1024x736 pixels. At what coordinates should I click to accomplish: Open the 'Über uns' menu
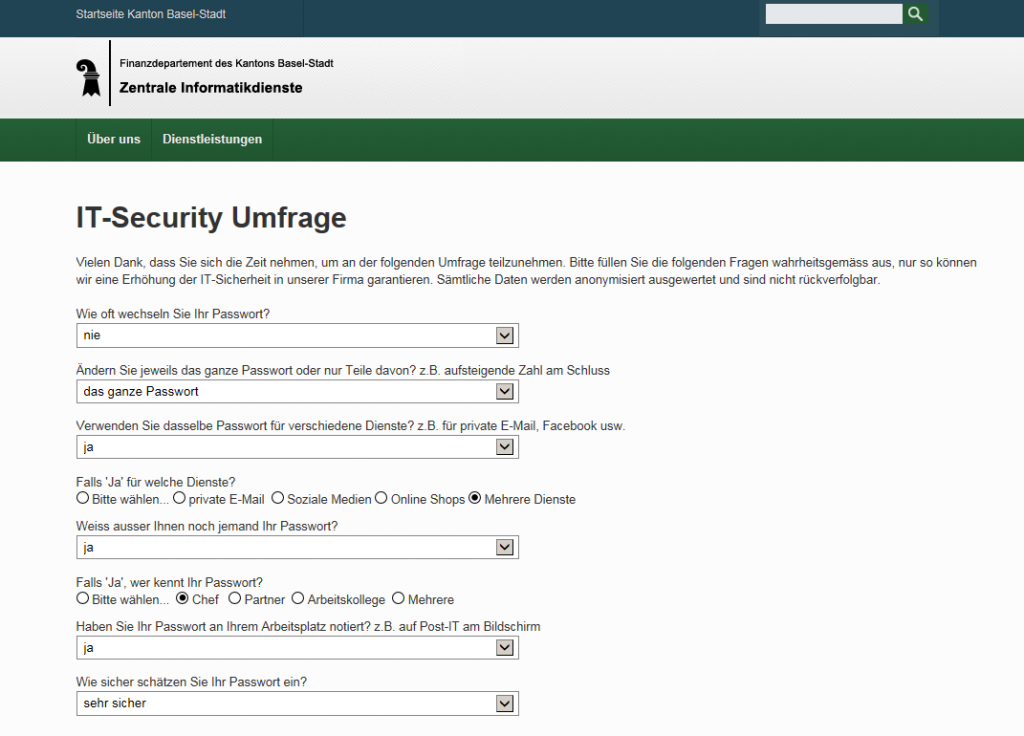114,139
